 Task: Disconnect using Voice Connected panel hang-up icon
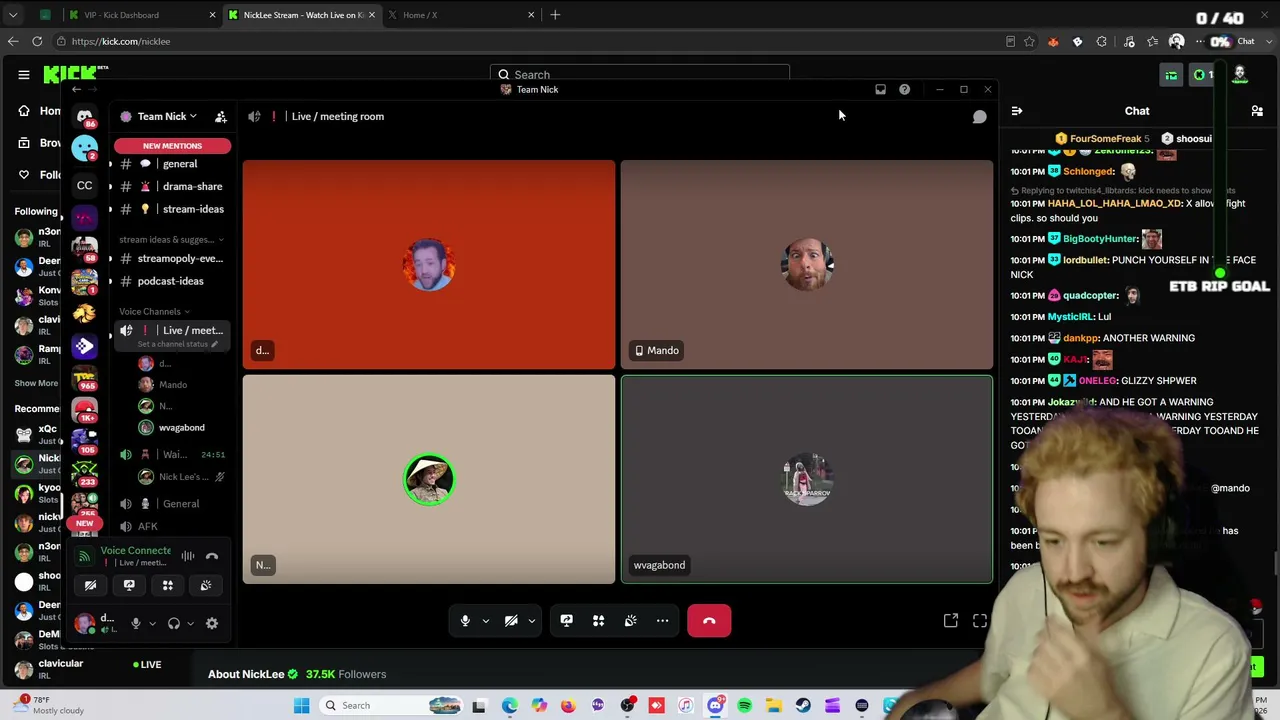[x=212, y=556]
